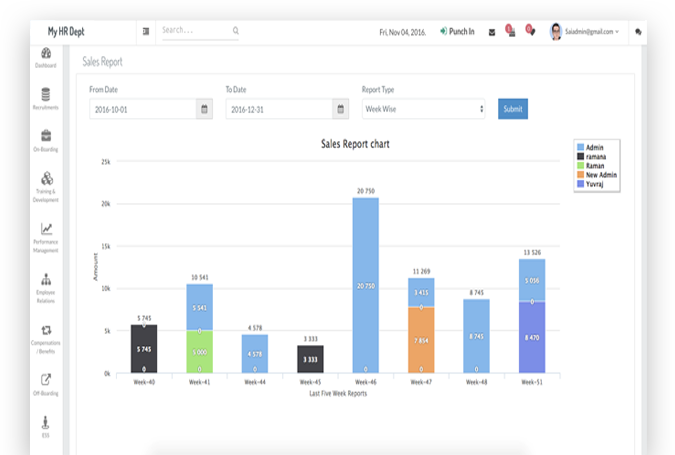Open the second badge icon before the avatar
This screenshot has height=455, width=675.
point(530,31)
